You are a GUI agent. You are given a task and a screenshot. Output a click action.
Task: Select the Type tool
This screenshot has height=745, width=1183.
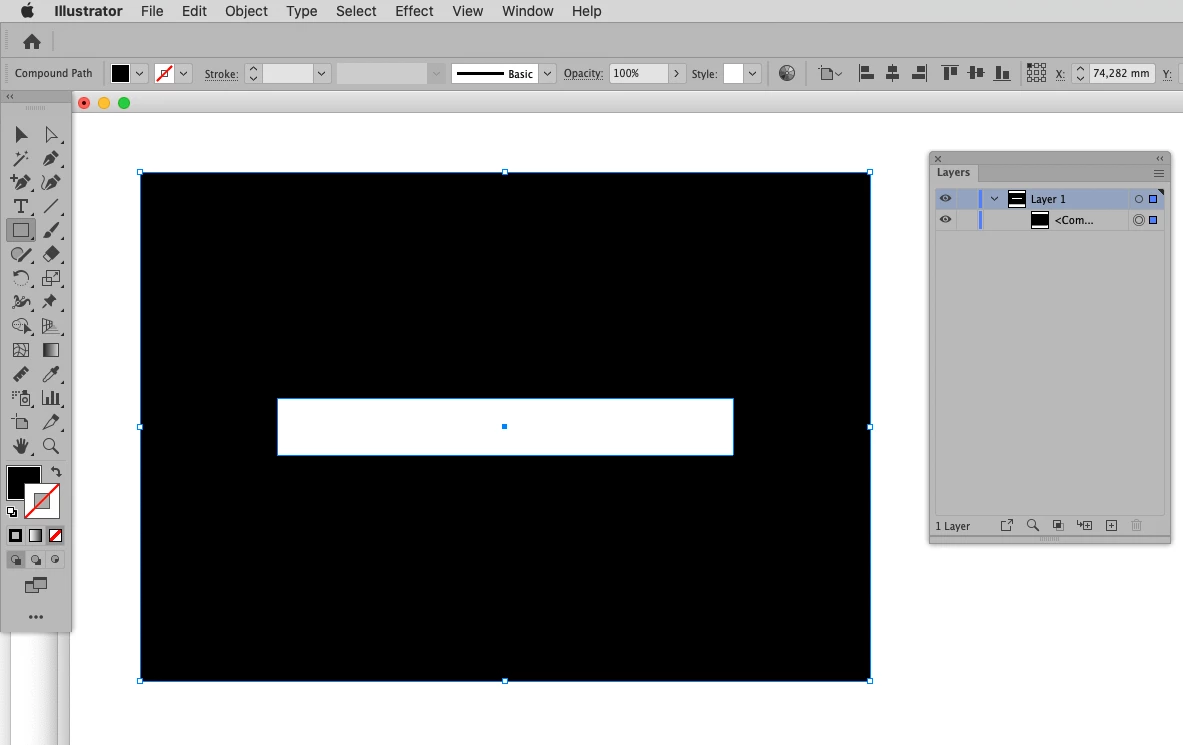coord(21,206)
